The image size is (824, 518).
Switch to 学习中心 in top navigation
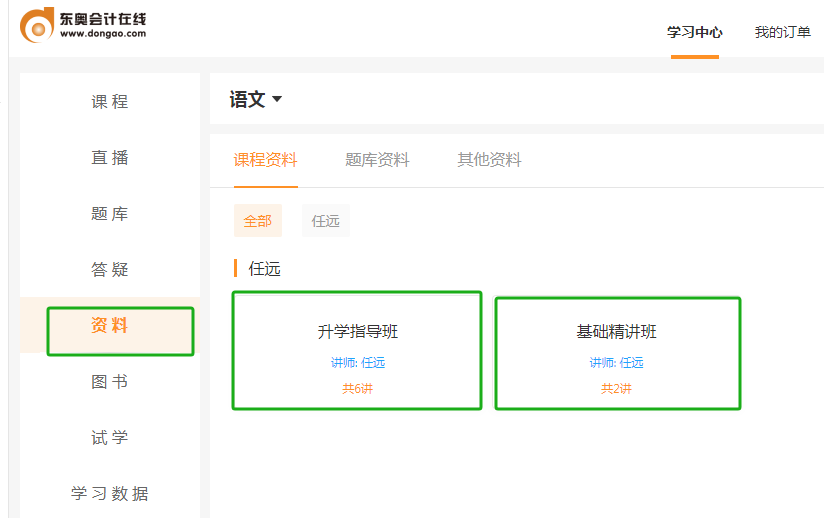point(695,33)
